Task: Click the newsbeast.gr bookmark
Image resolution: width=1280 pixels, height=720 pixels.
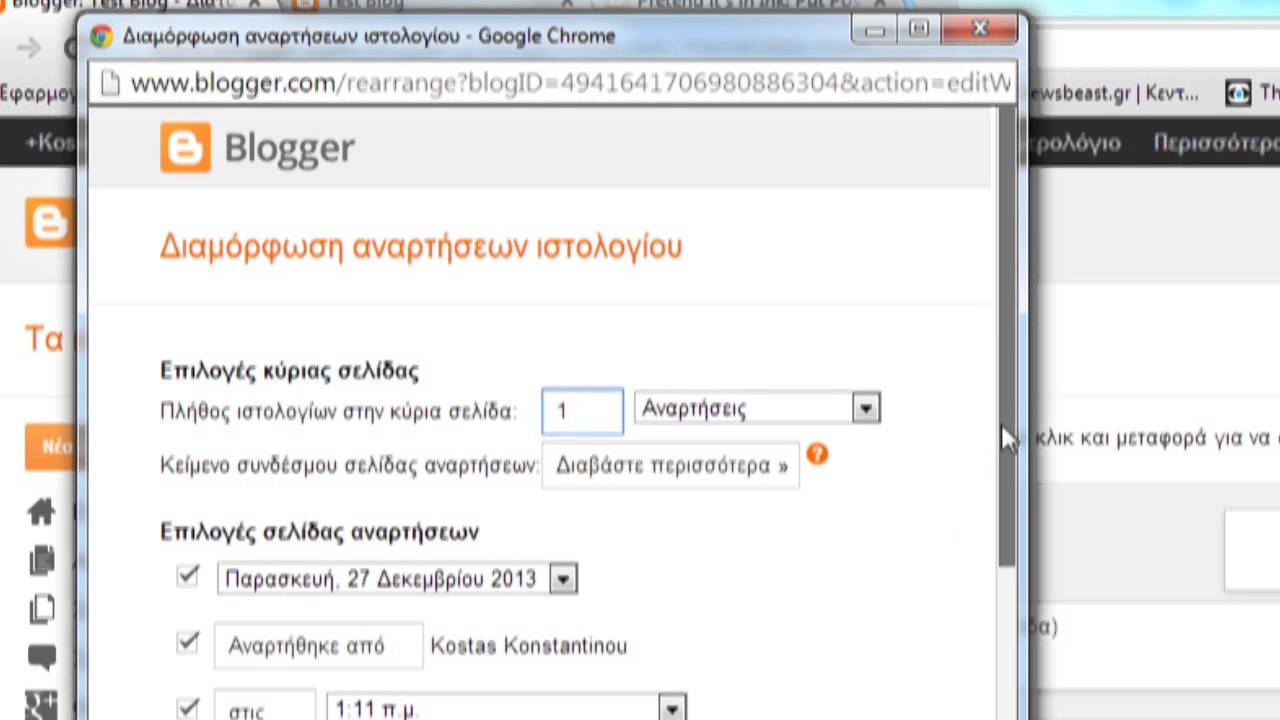Action: 1115,93
